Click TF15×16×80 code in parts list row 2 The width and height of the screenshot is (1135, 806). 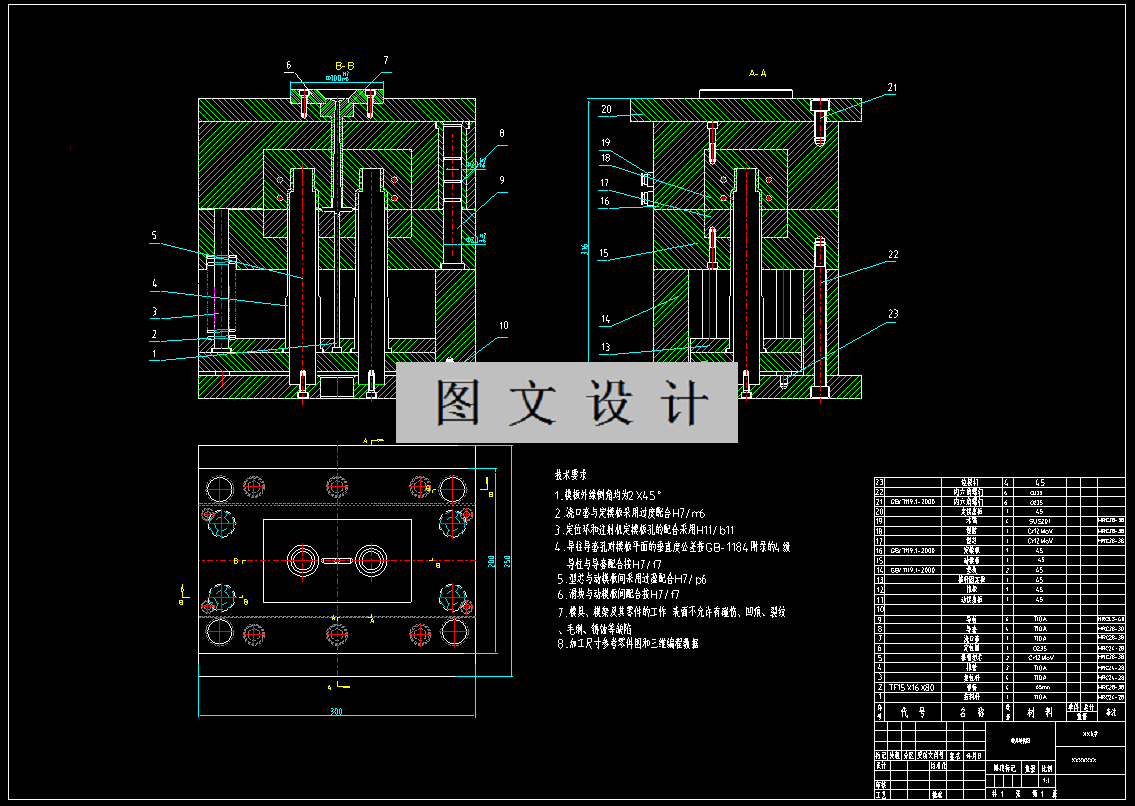(x=911, y=687)
